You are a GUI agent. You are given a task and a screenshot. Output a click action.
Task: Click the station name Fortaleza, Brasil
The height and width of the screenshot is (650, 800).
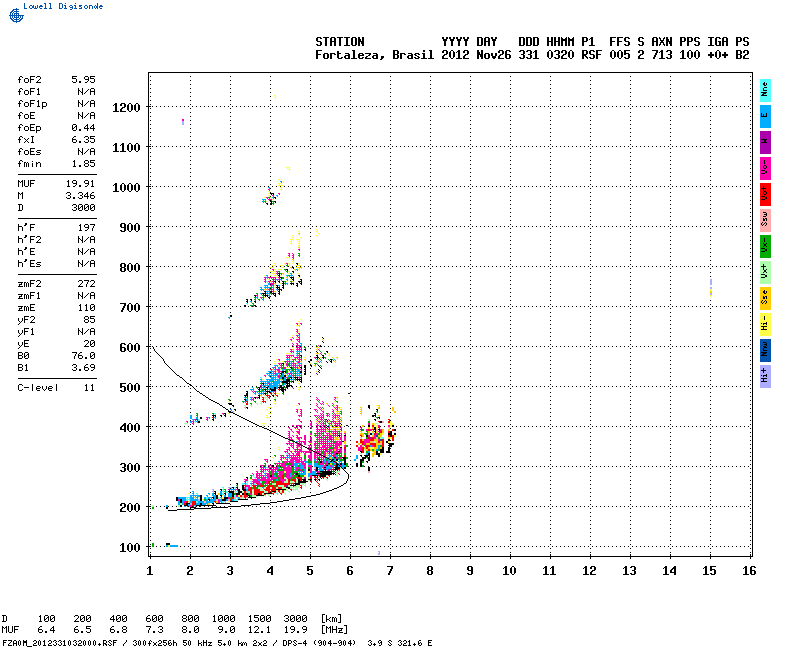tap(374, 55)
